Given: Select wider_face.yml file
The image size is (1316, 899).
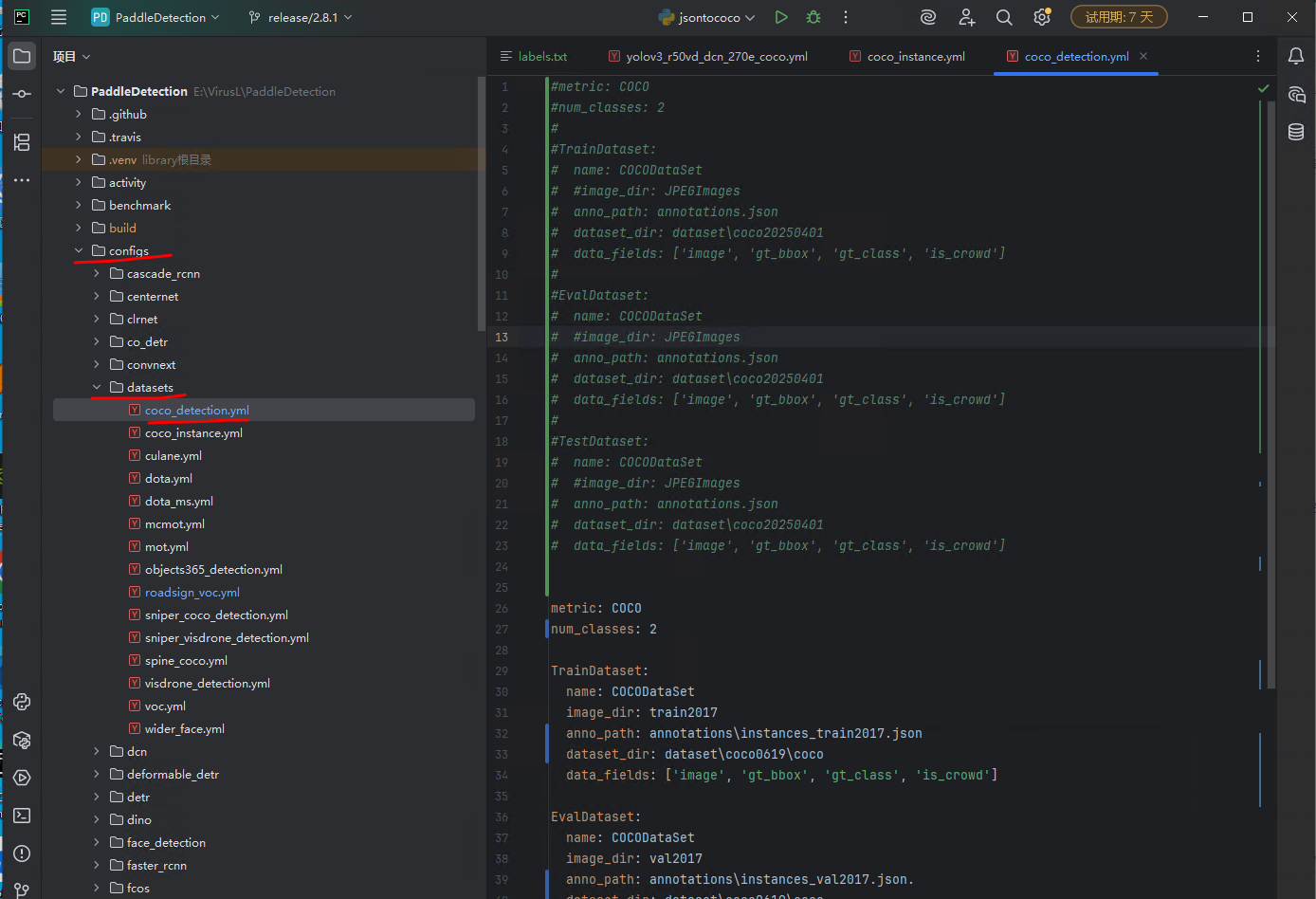Looking at the screenshot, I should tap(184, 728).
